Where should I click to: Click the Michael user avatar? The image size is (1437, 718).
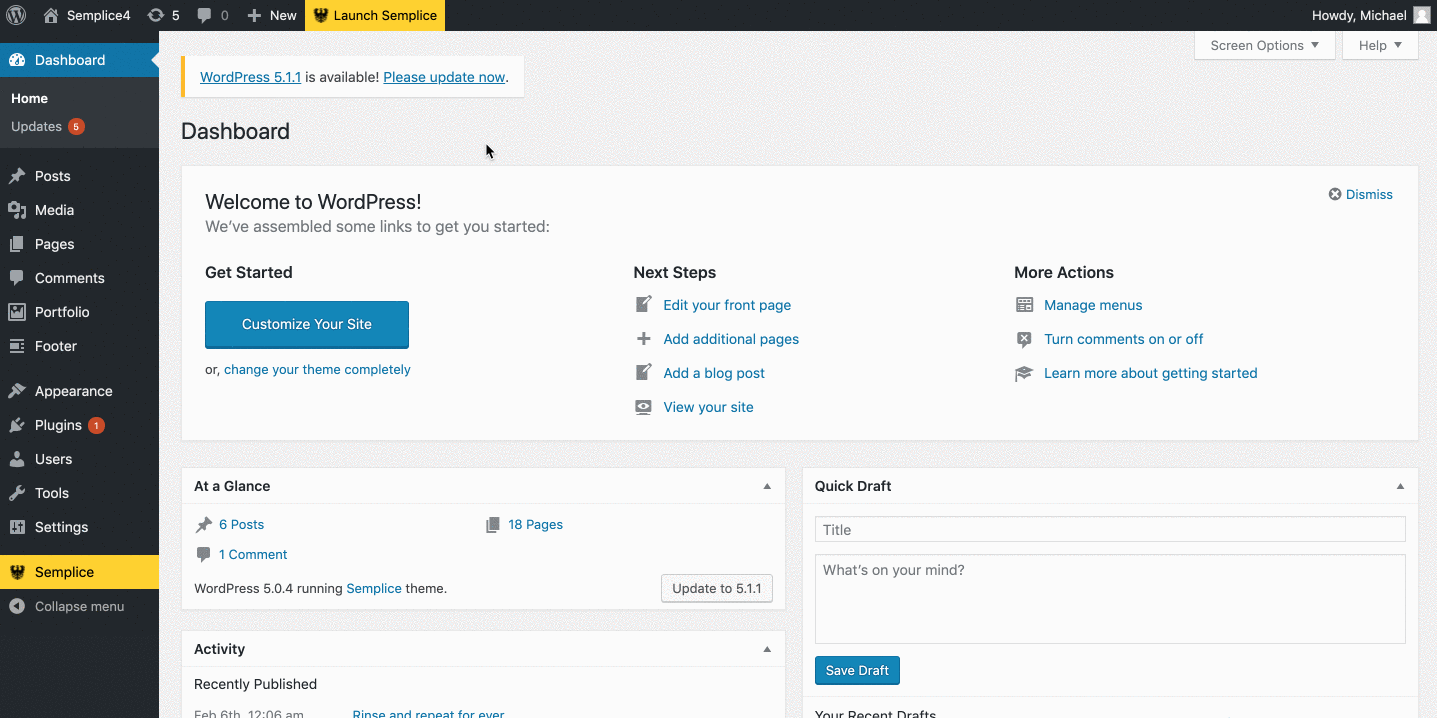click(x=1421, y=15)
